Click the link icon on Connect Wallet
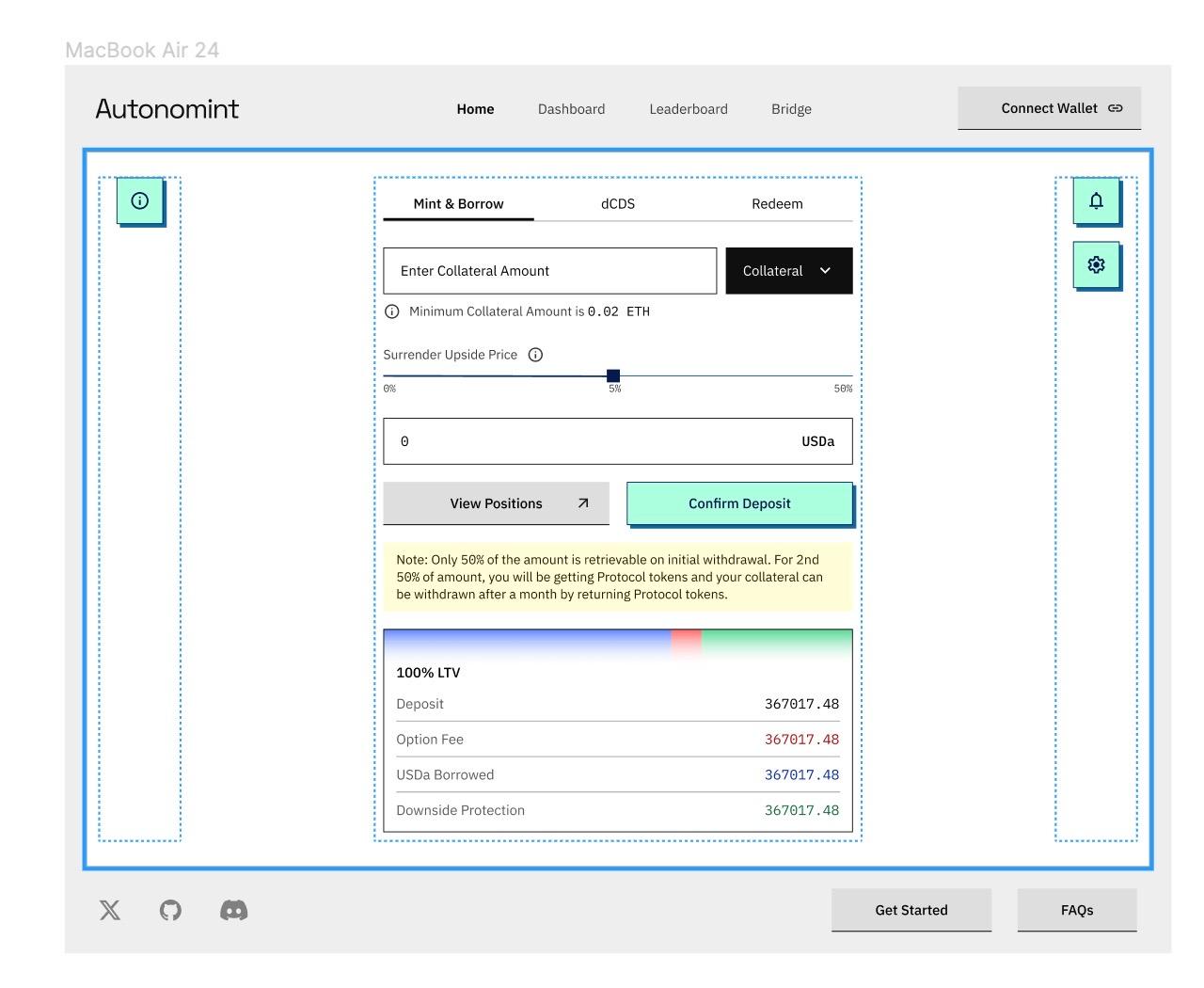The height and width of the screenshot is (988, 1204). 1116,108
